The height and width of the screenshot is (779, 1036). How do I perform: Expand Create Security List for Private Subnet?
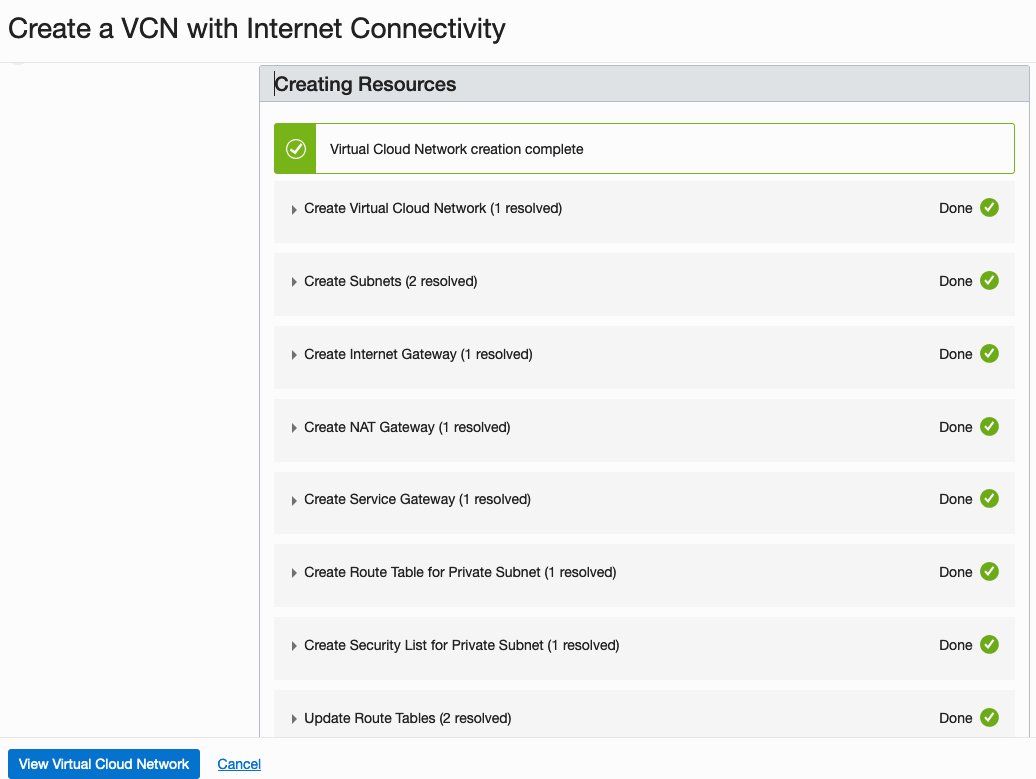pyautogui.click(x=295, y=647)
